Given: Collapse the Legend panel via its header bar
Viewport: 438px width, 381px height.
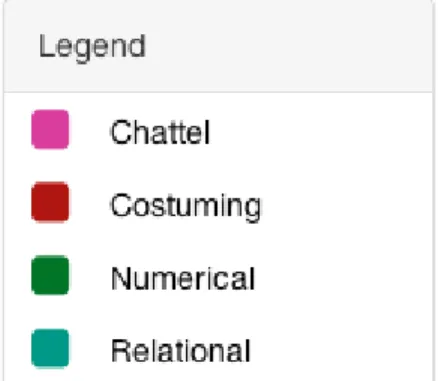Looking at the screenshot, I should 218,46.
